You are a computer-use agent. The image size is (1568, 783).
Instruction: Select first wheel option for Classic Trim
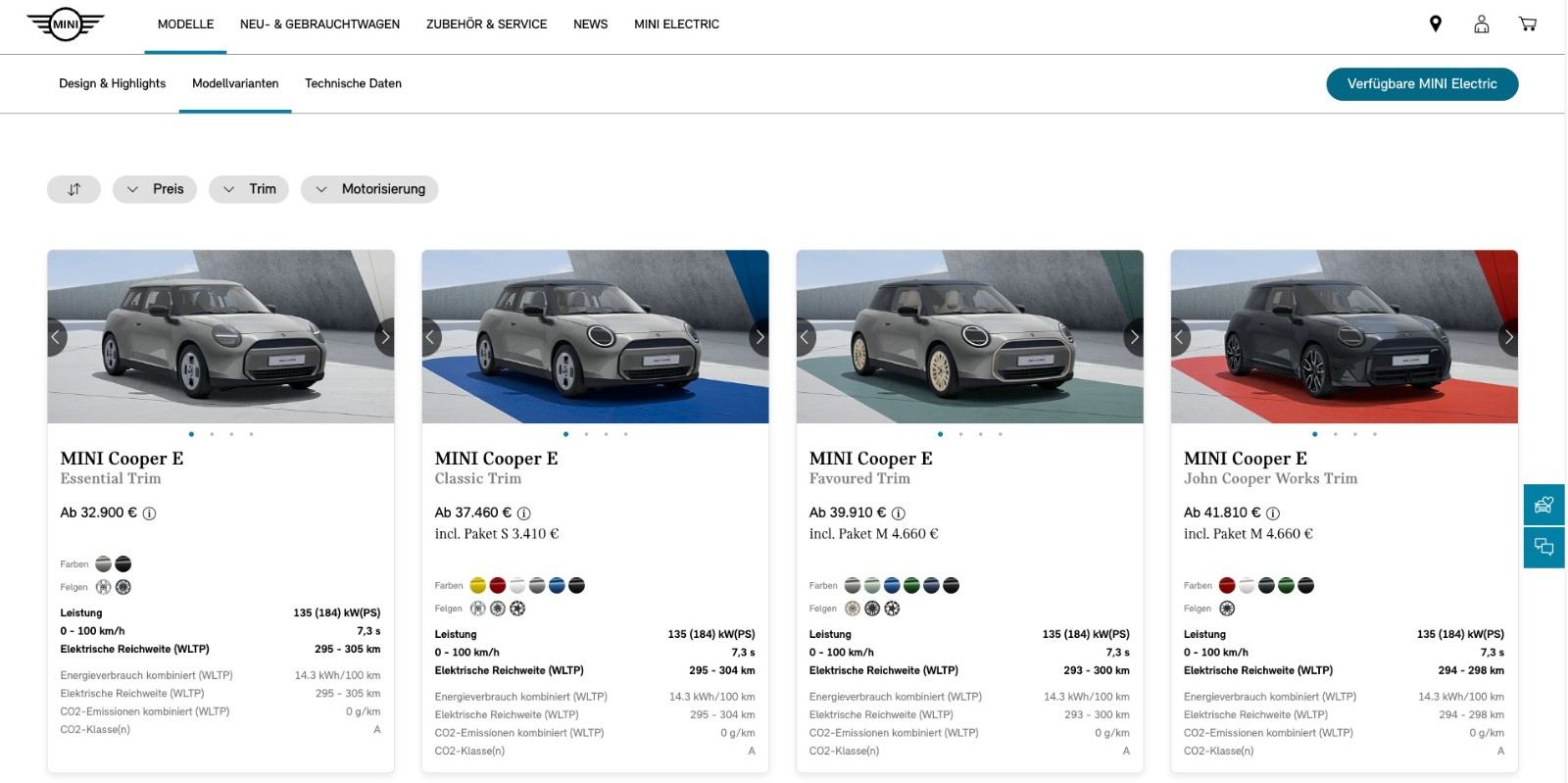477,609
